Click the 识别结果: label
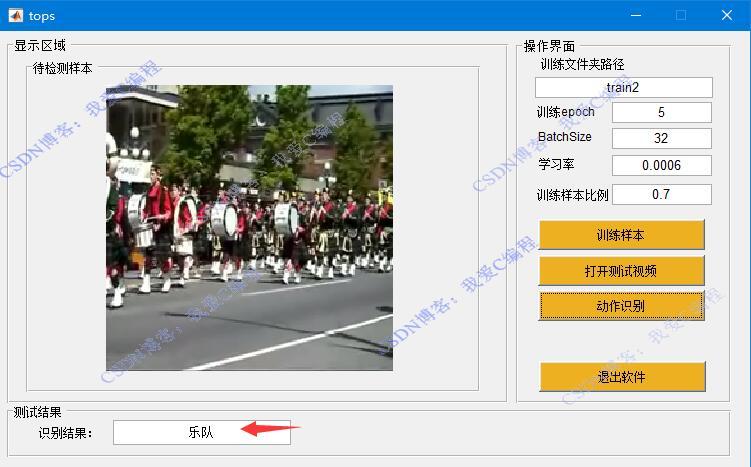This screenshot has height=467, width=751. [x=65, y=433]
